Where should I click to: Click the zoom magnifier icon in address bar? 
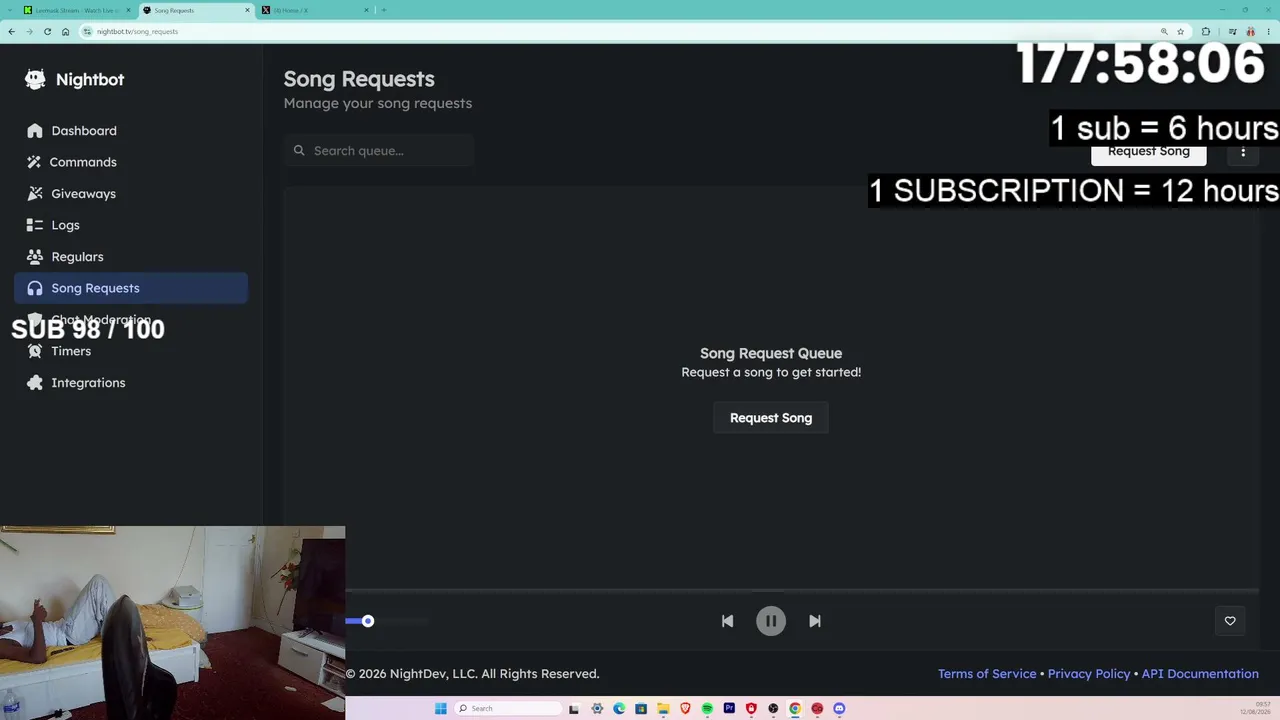(x=1164, y=32)
